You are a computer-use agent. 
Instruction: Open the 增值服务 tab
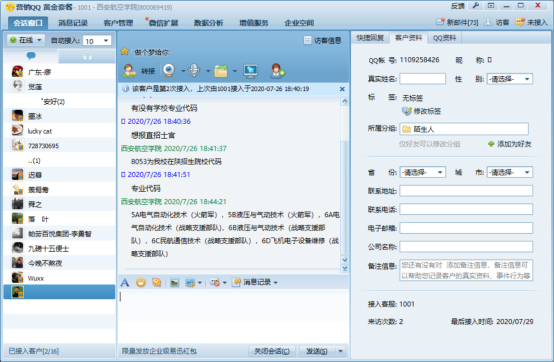pos(254,23)
